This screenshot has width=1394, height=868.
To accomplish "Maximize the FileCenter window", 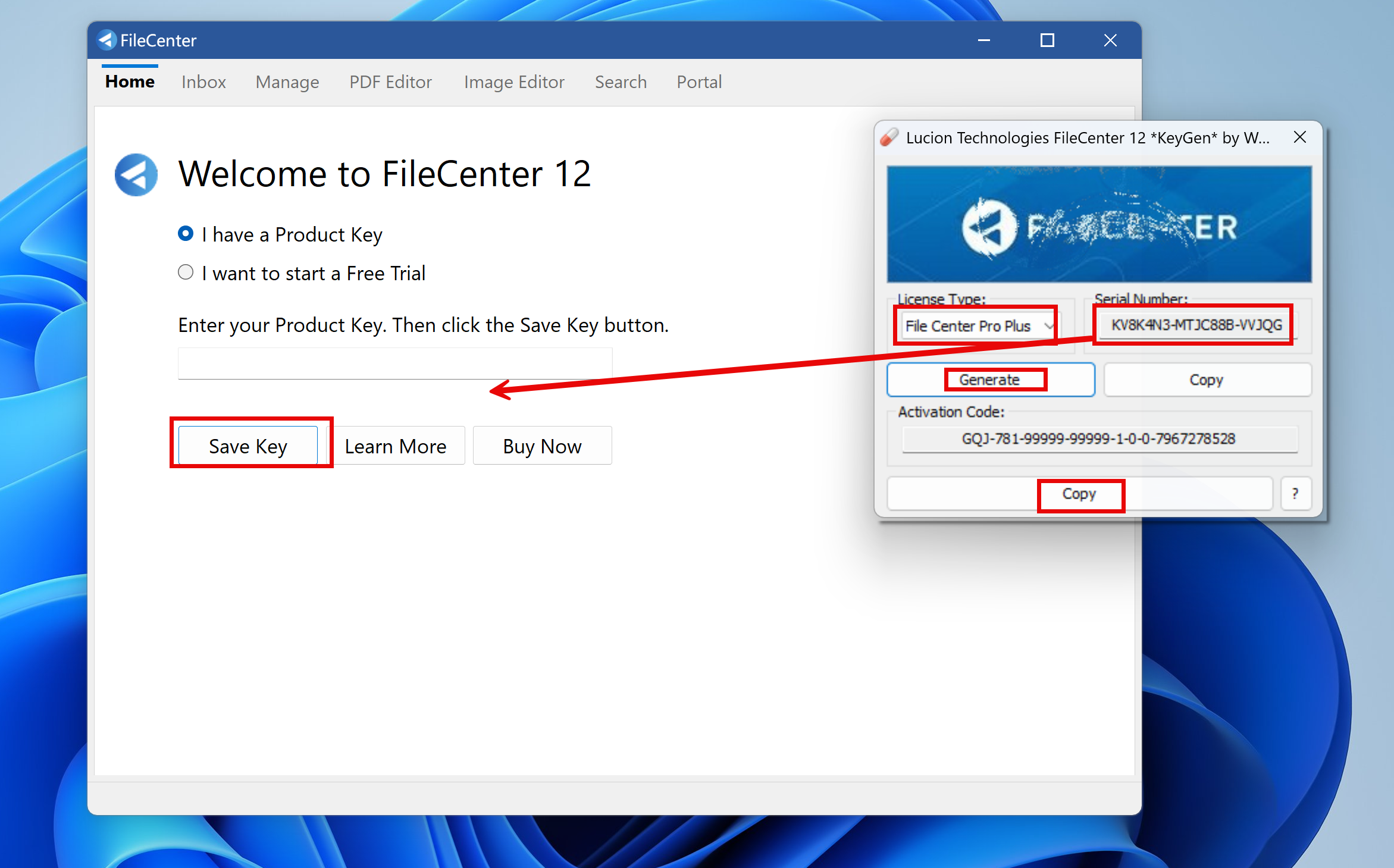I will pos(1047,40).
